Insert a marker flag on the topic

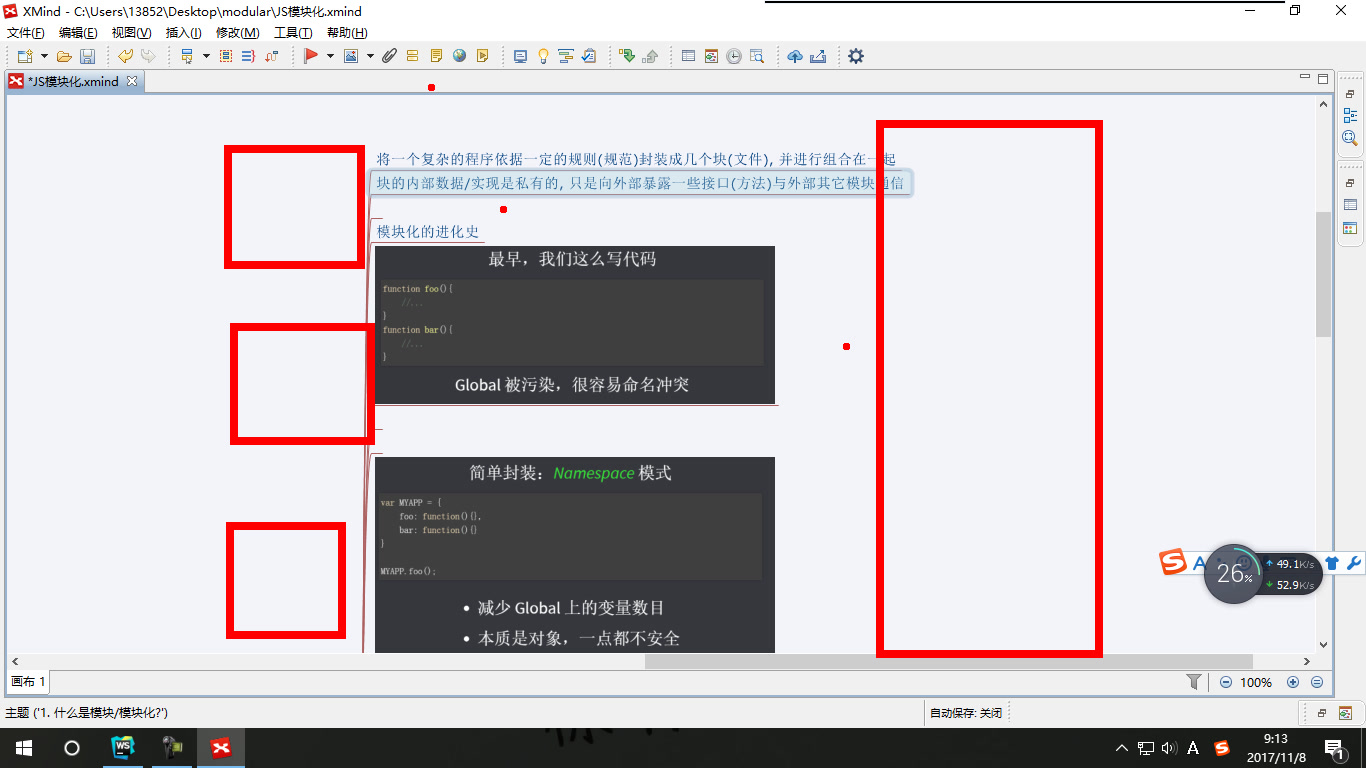pyautogui.click(x=311, y=56)
